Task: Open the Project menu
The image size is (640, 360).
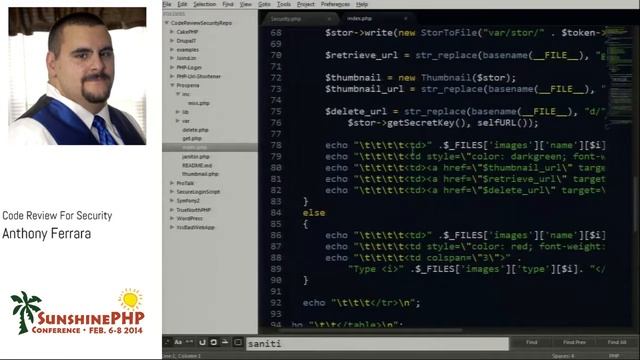Action: [306, 4]
